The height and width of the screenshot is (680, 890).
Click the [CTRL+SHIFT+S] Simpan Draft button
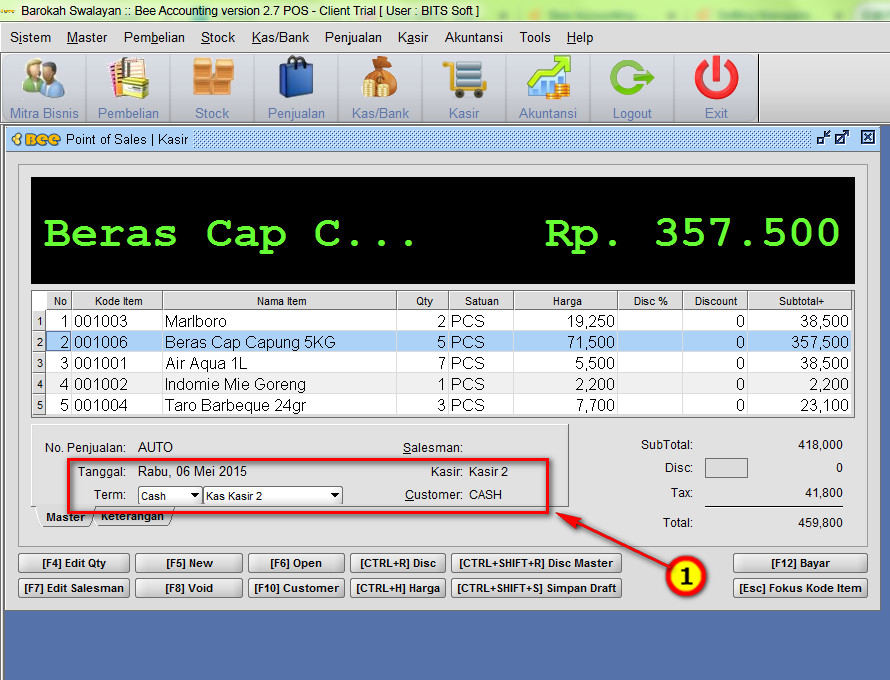point(536,588)
